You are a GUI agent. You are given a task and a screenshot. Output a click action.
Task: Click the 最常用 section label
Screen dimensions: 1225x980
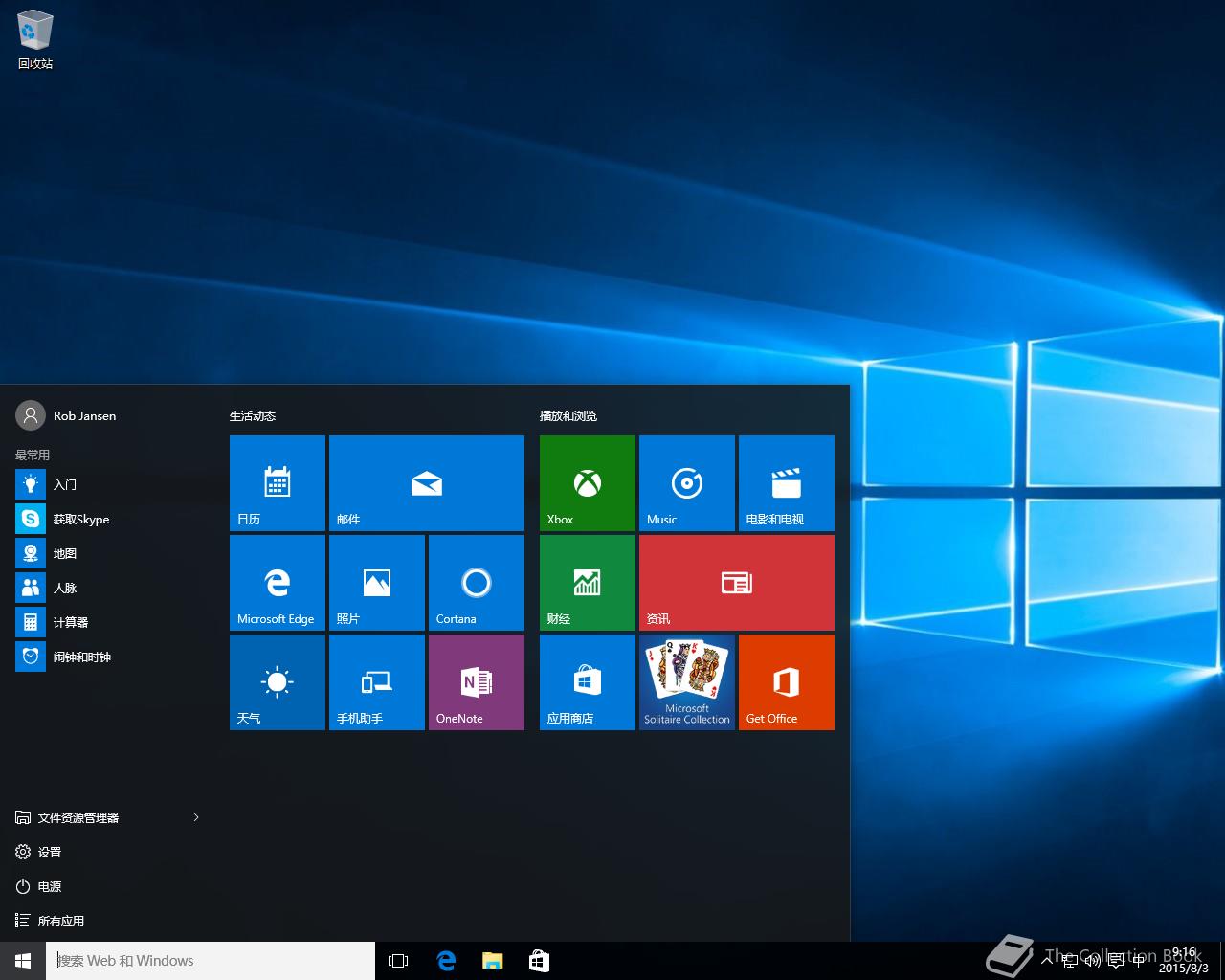click(x=33, y=456)
